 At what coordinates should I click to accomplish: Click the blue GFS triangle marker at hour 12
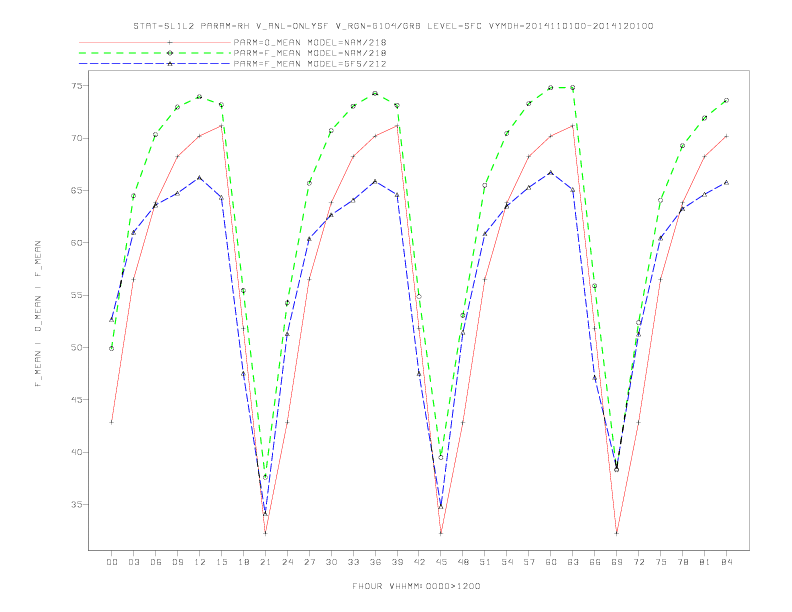(200, 178)
